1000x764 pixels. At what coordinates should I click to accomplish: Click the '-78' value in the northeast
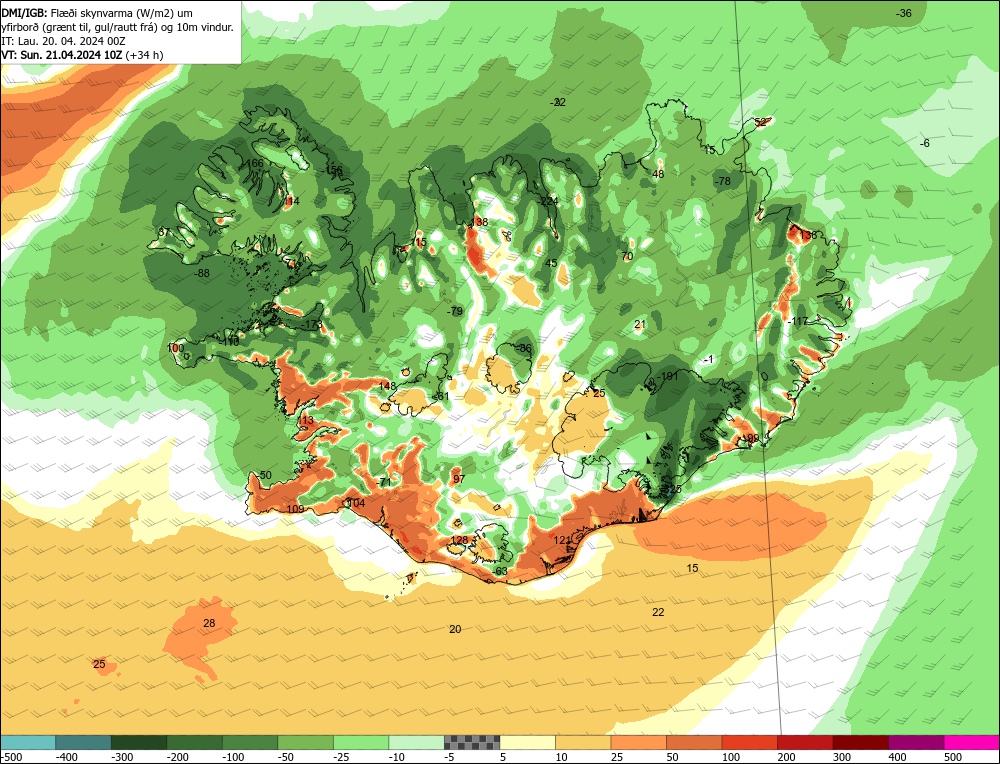pyautogui.click(x=723, y=181)
